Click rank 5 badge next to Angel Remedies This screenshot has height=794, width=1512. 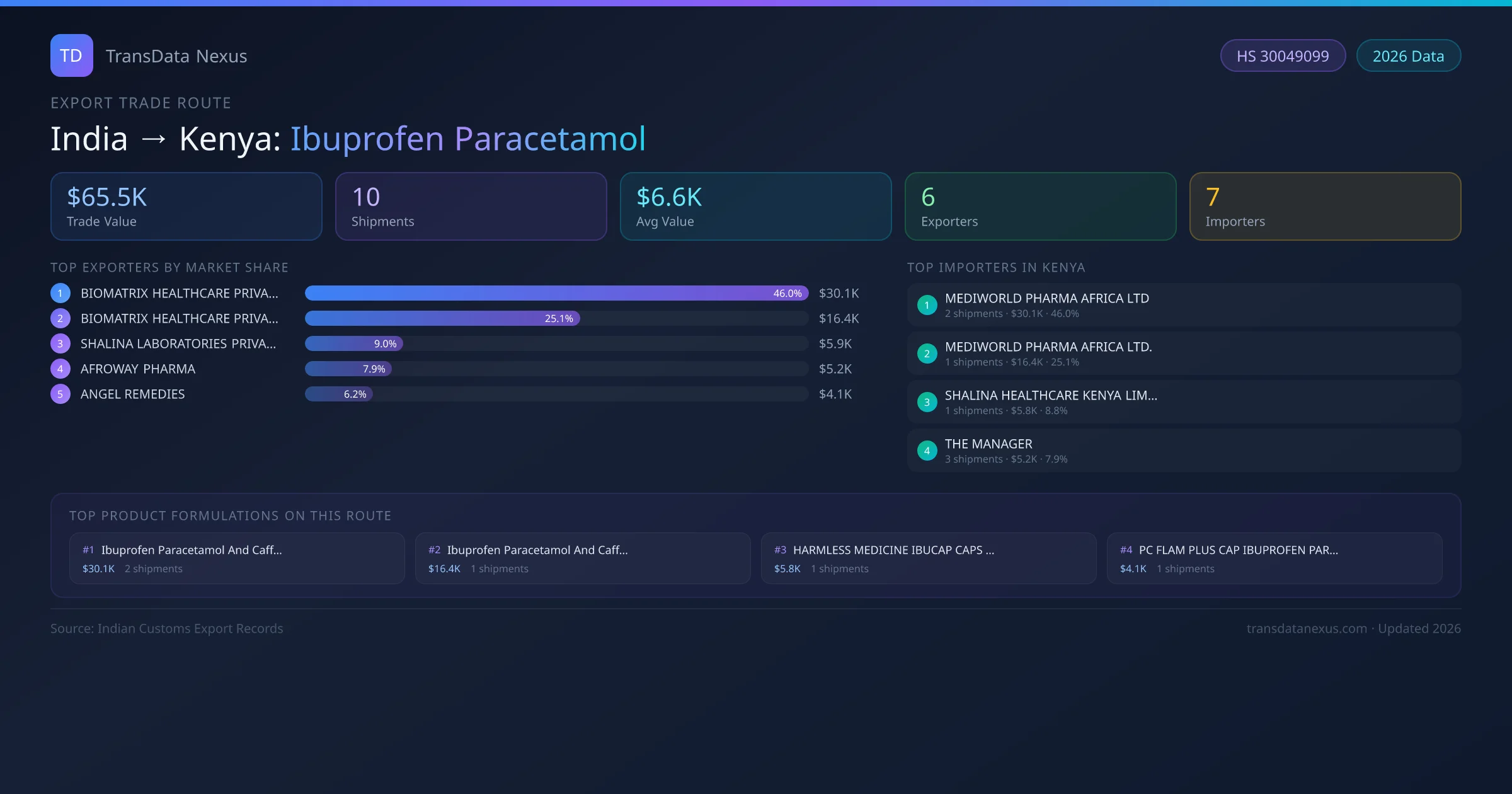tap(60, 394)
